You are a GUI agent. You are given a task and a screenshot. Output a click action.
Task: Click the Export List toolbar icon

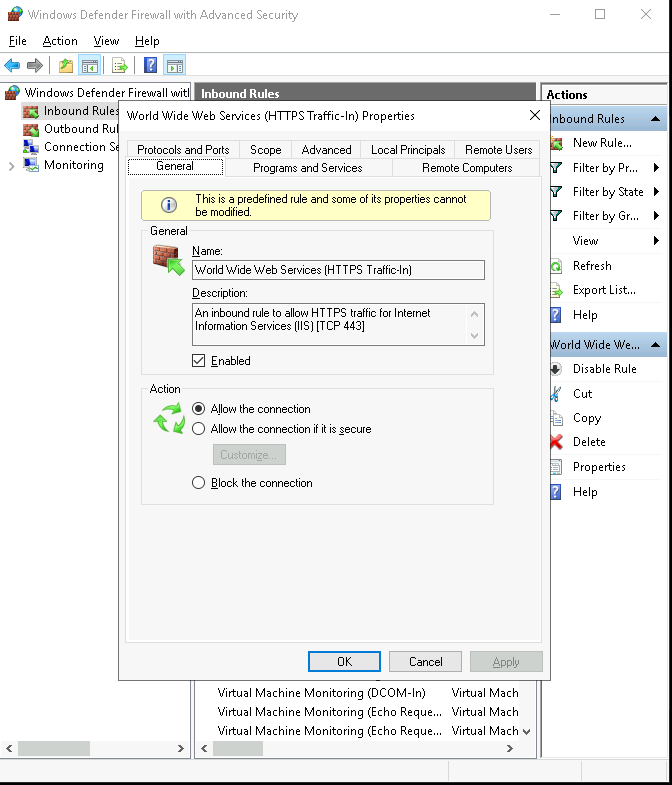click(119, 65)
